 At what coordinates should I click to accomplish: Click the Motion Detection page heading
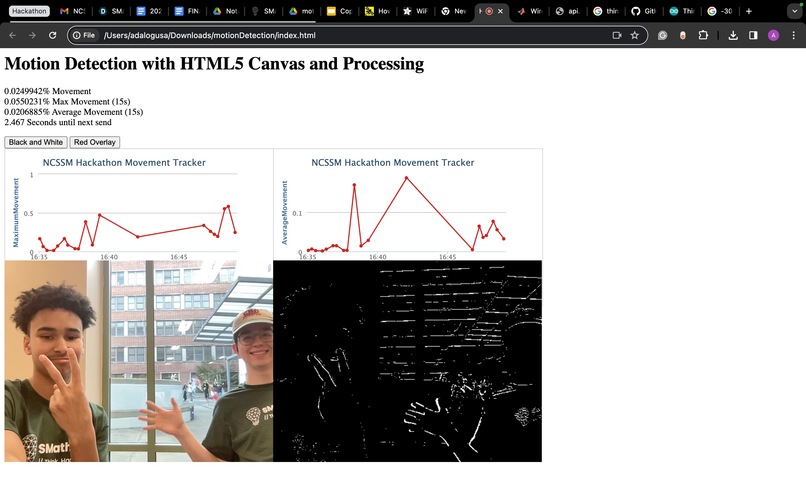(x=214, y=64)
